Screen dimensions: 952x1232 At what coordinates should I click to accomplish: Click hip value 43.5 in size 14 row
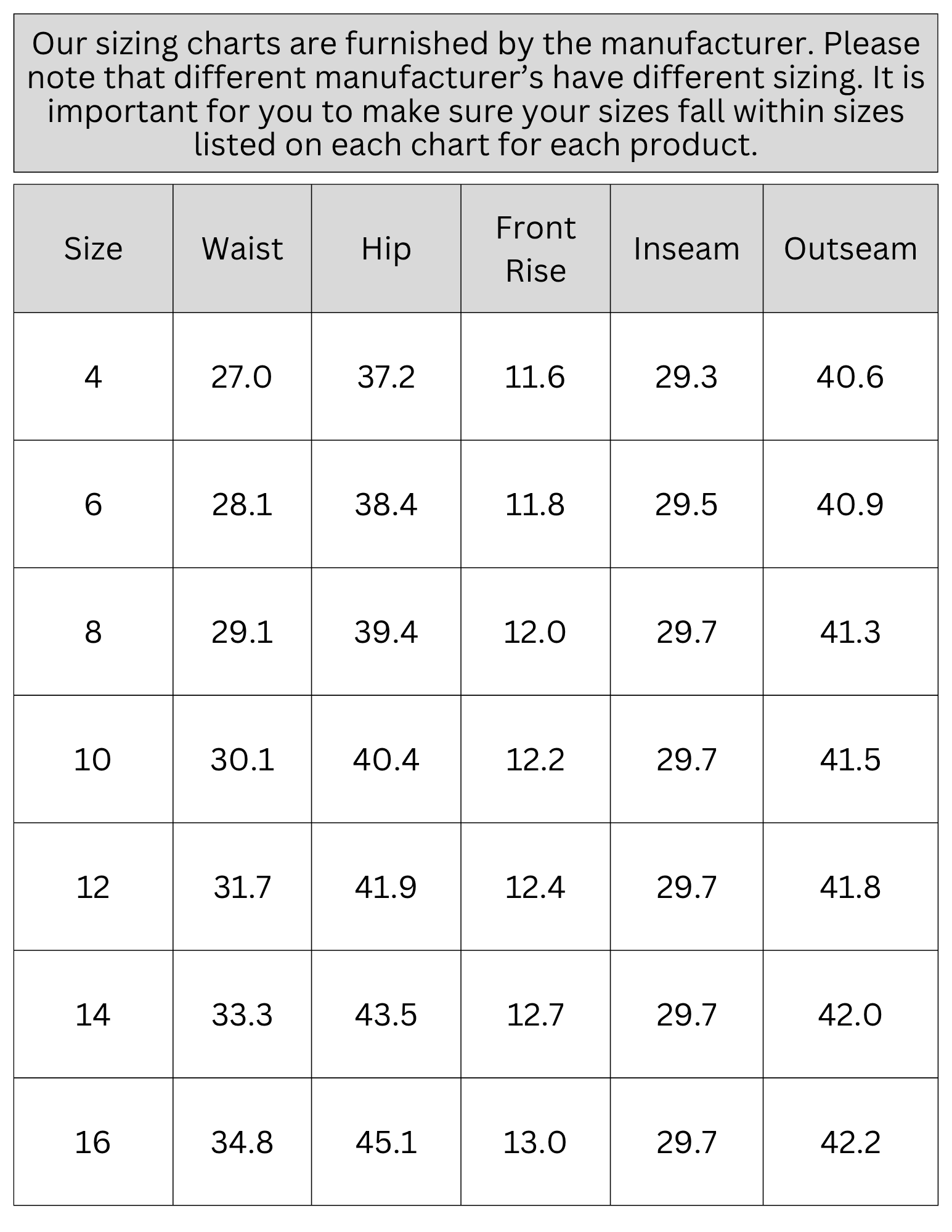pos(386,1014)
